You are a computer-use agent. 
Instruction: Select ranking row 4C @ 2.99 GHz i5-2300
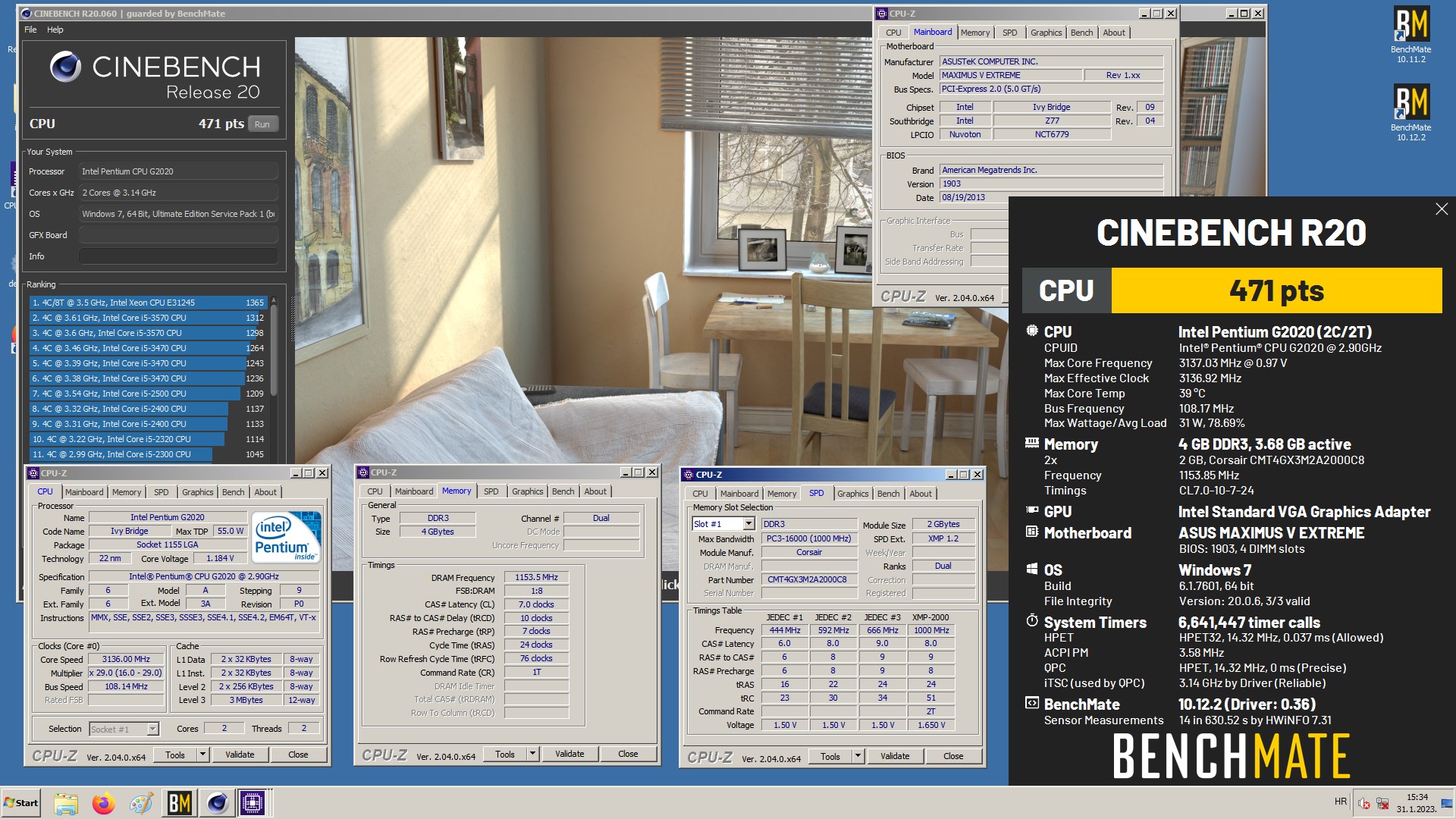pyautogui.click(x=148, y=454)
